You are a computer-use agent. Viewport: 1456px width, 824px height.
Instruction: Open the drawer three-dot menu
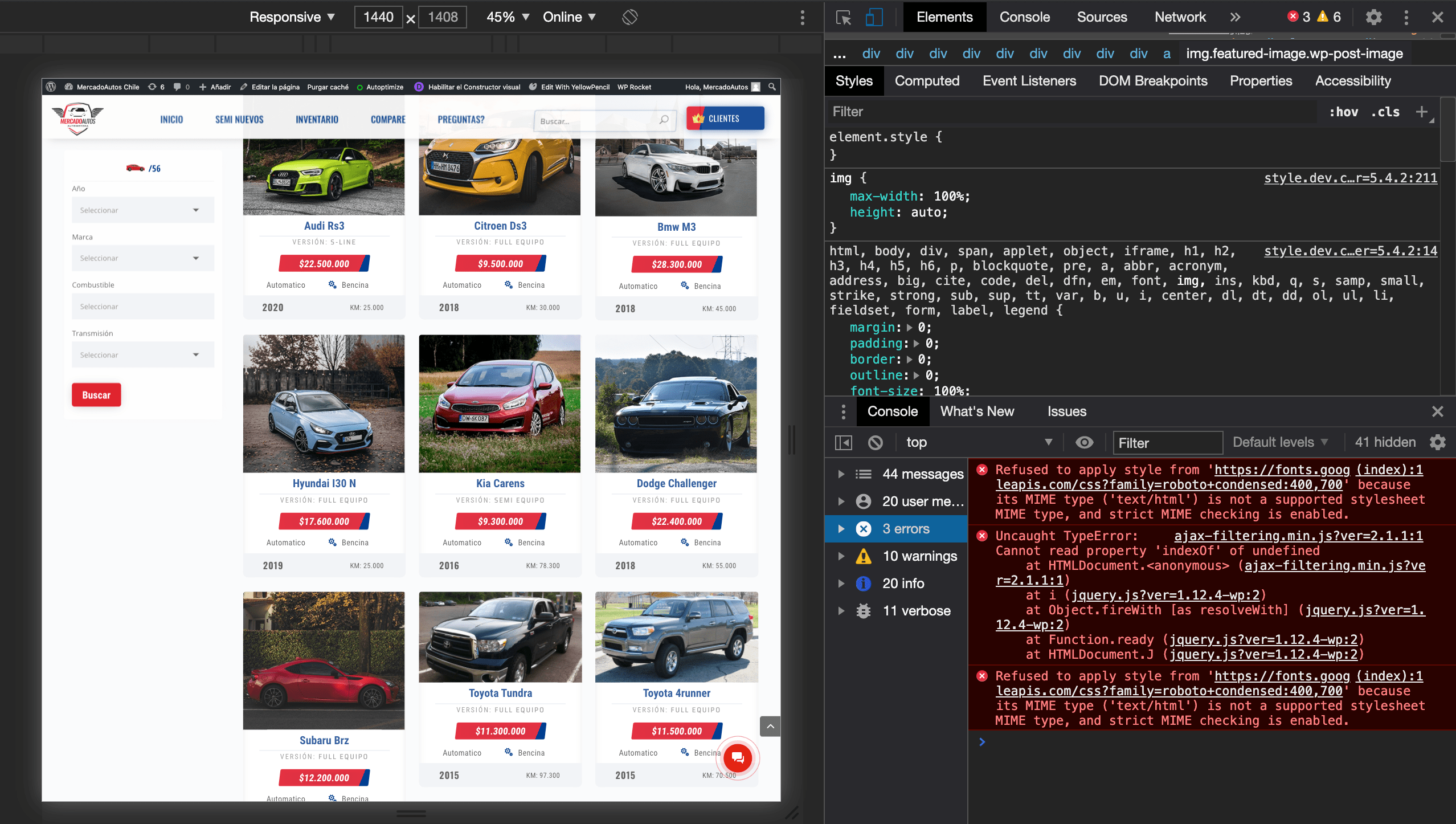click(x=844, y=411)
